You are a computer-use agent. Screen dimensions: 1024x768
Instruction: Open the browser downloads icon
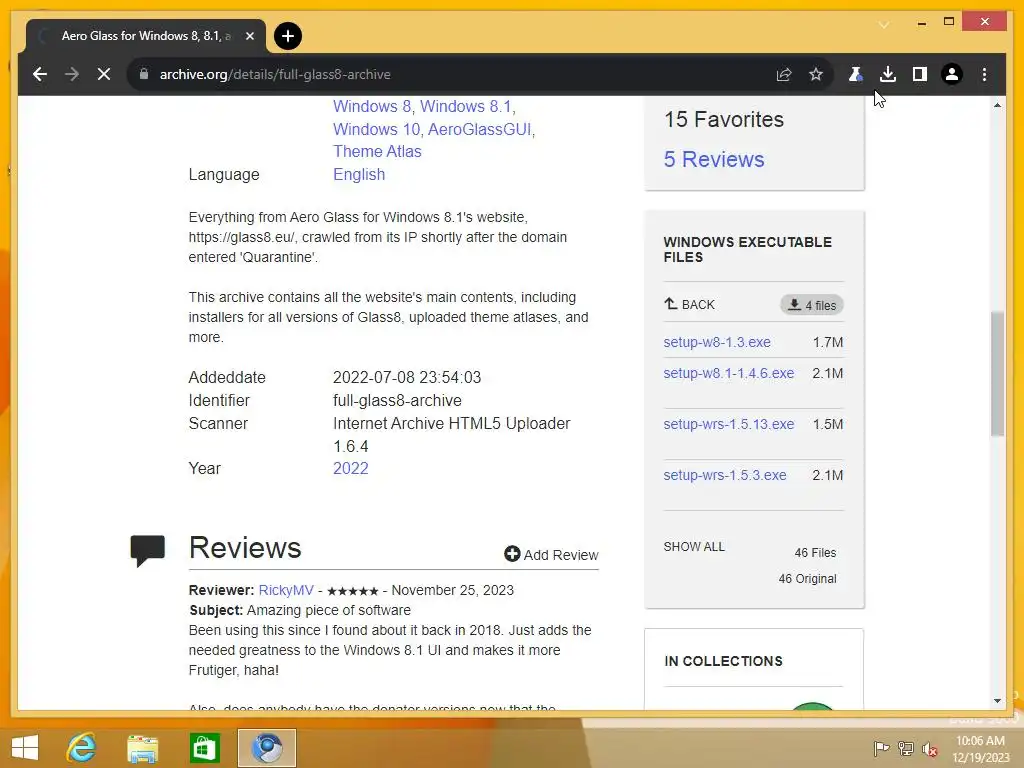(x=888, y=74)
